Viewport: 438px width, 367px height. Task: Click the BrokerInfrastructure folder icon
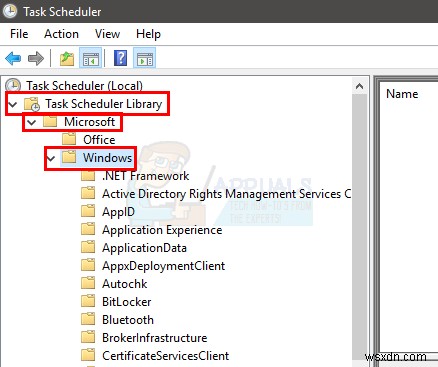pyautogui.click(x=88, y=338)
